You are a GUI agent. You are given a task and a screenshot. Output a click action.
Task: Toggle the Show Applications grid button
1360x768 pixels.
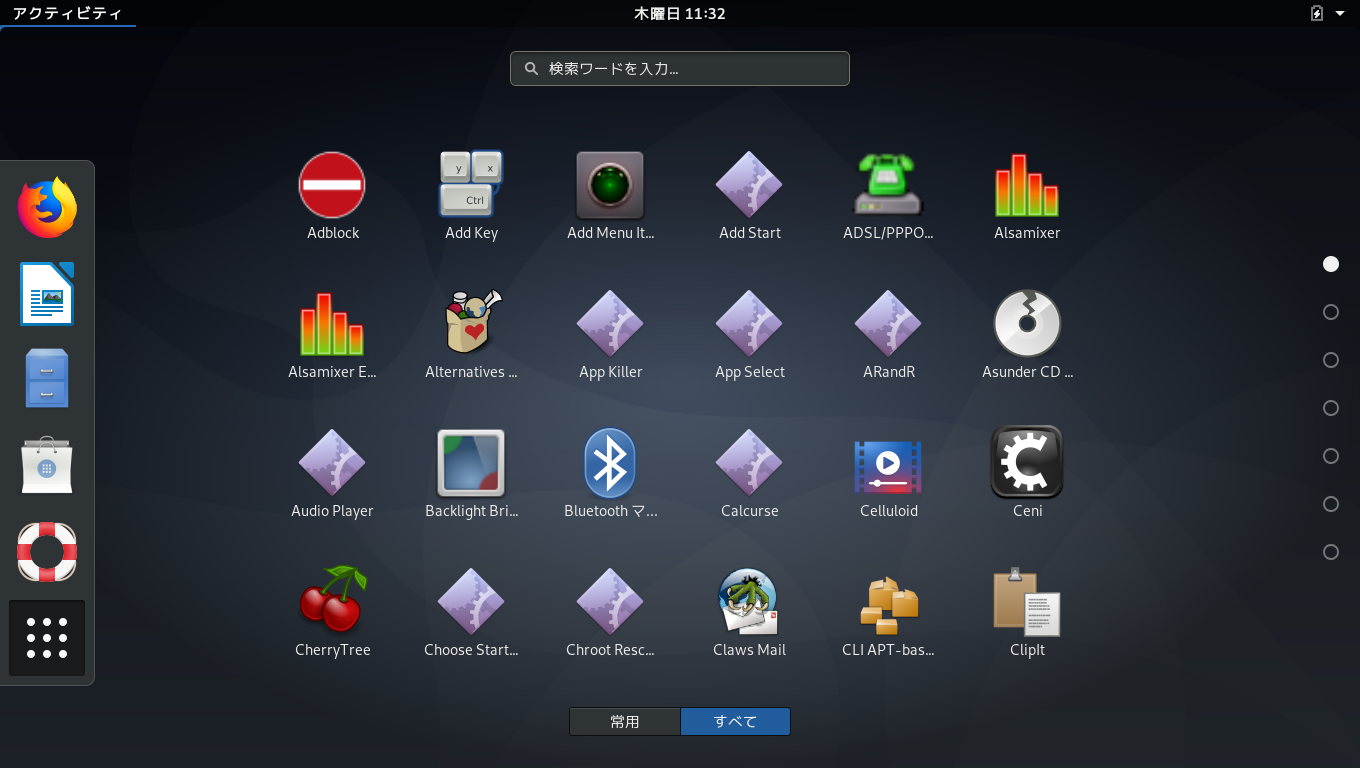[x=47, y=638]
